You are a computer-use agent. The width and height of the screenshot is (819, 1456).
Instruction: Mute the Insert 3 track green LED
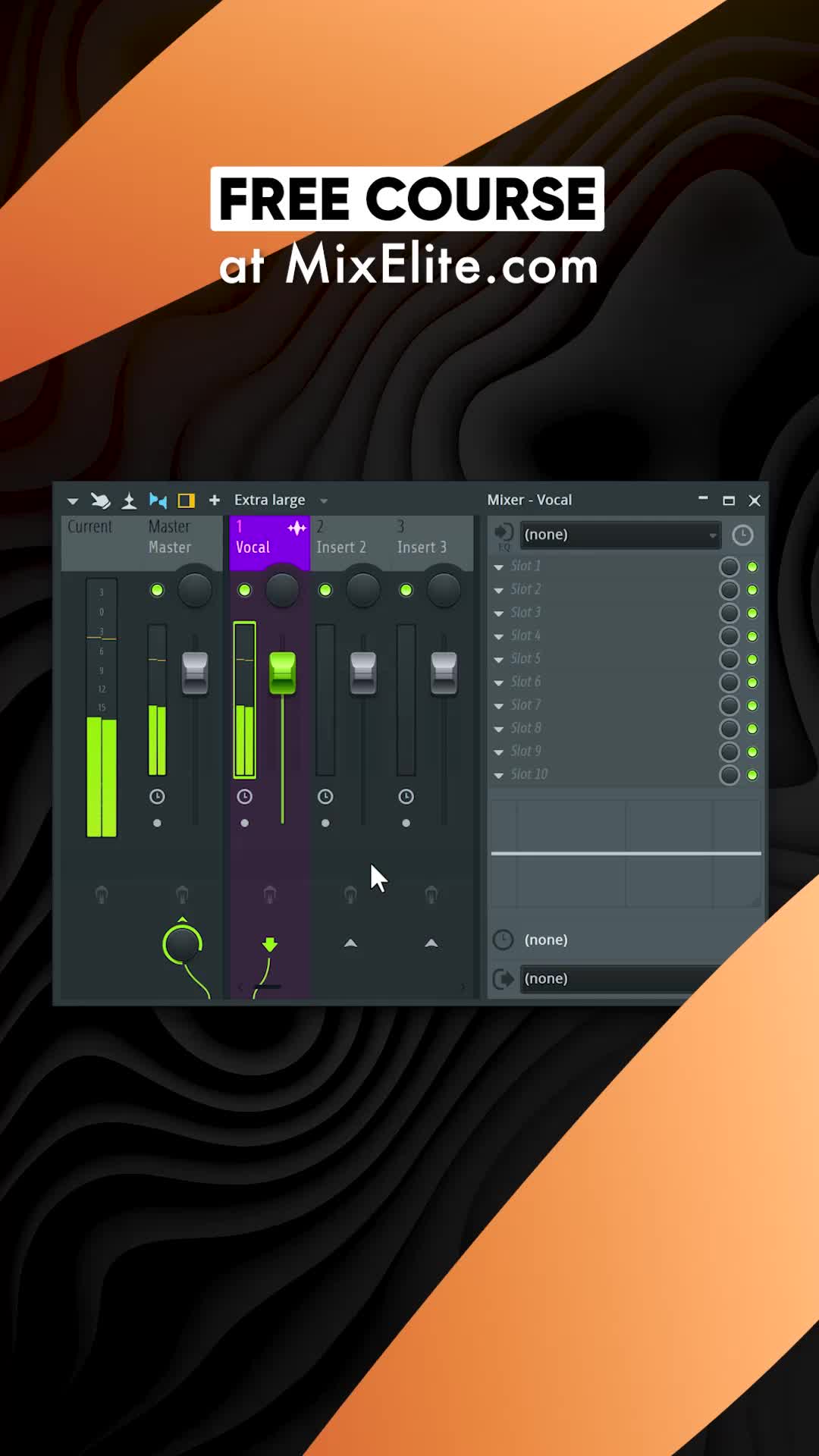coord(406,590)
